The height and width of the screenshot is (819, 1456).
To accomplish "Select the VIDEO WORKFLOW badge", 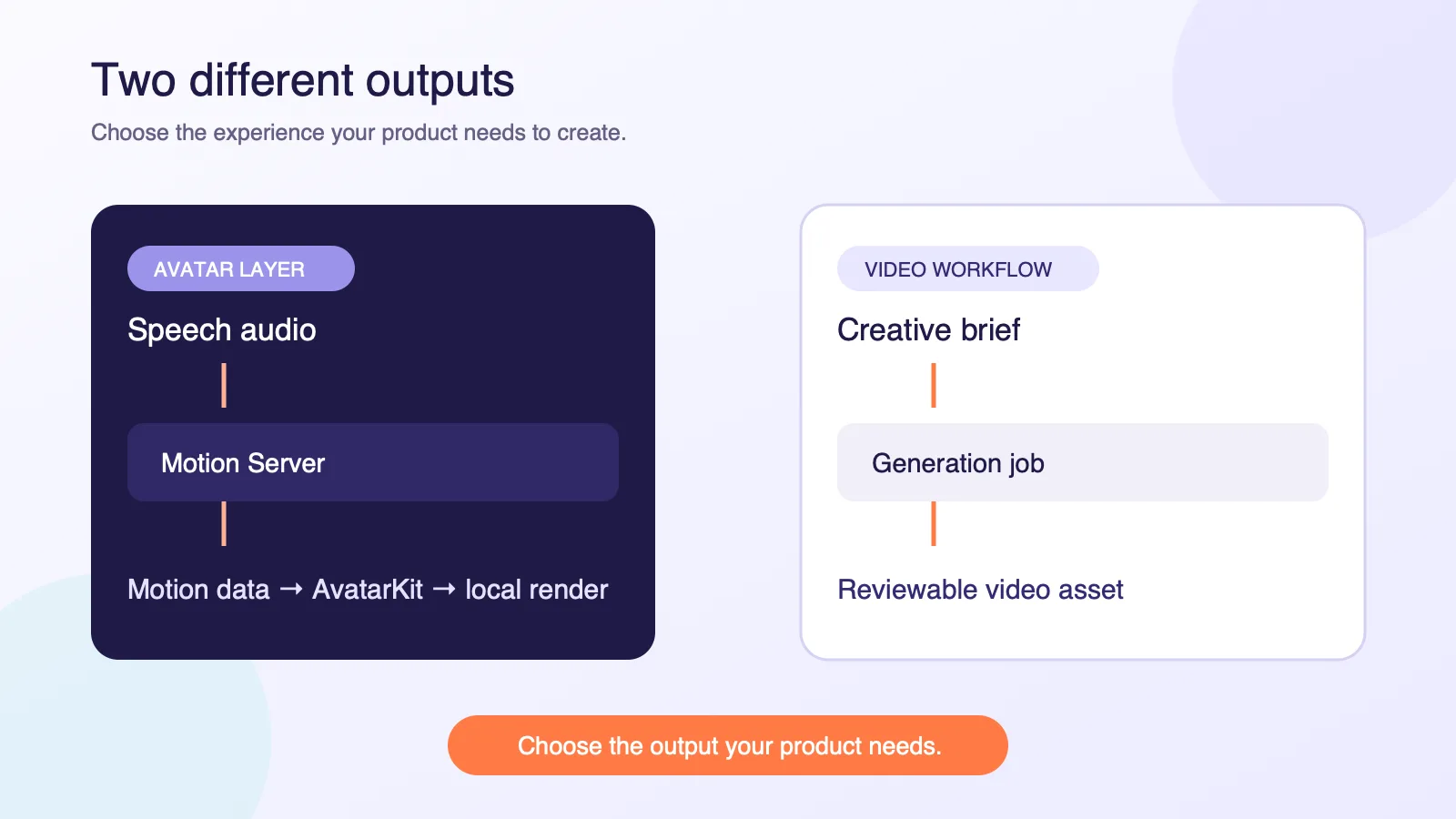I will (x=968, y=268).
